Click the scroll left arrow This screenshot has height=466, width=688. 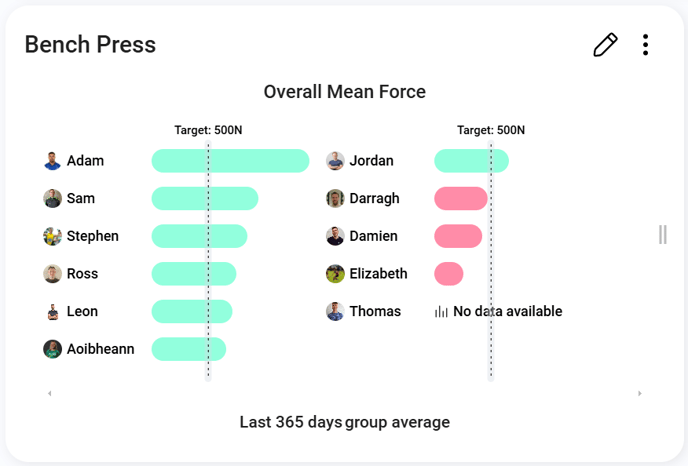(49, 394)
